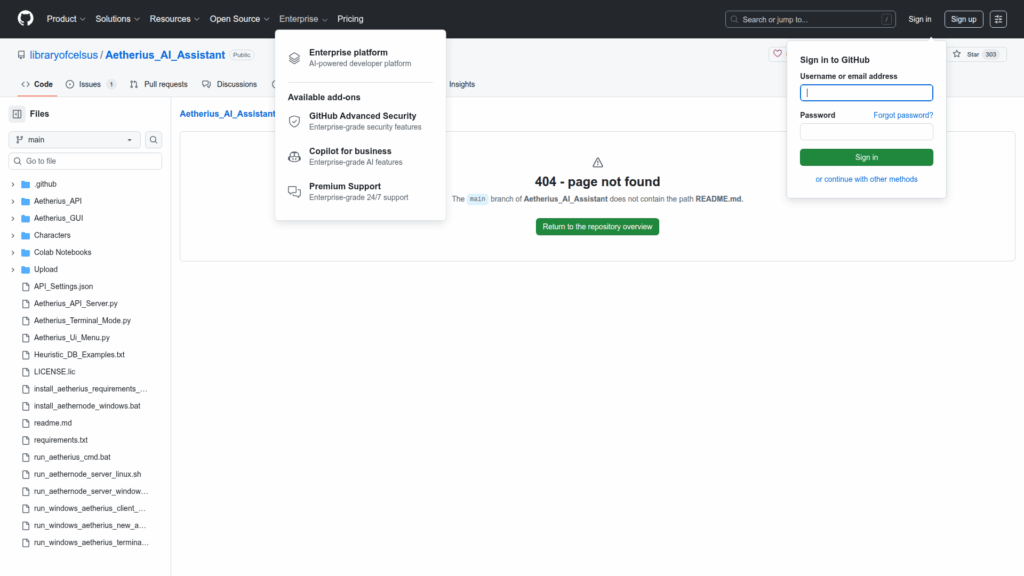This screenshot has height=576, width=1024.
Task: Click Return to the repository overview
Action: pos(597,227)
